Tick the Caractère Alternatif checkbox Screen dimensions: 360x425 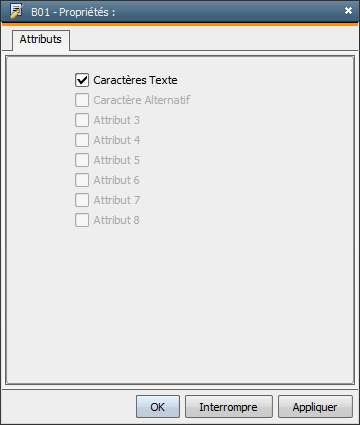(82, 100)
